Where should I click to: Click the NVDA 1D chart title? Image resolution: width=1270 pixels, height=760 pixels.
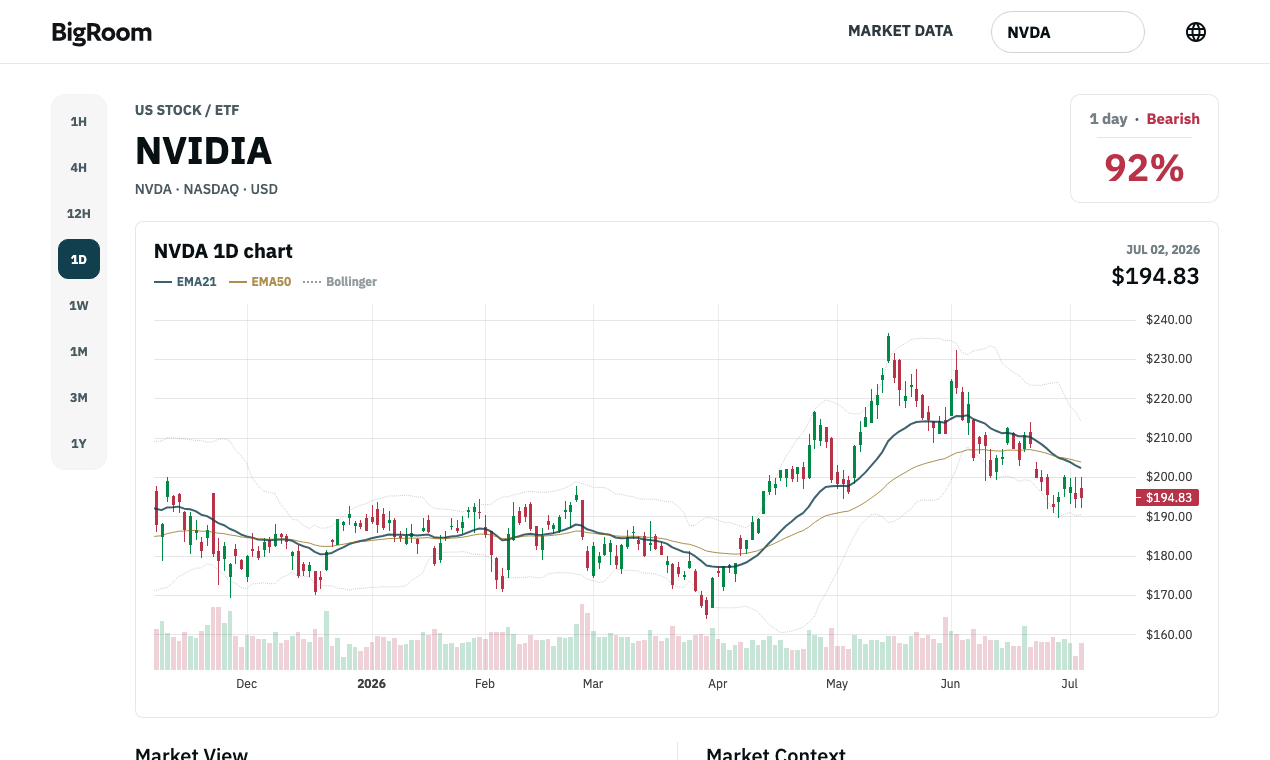point(223,251)
